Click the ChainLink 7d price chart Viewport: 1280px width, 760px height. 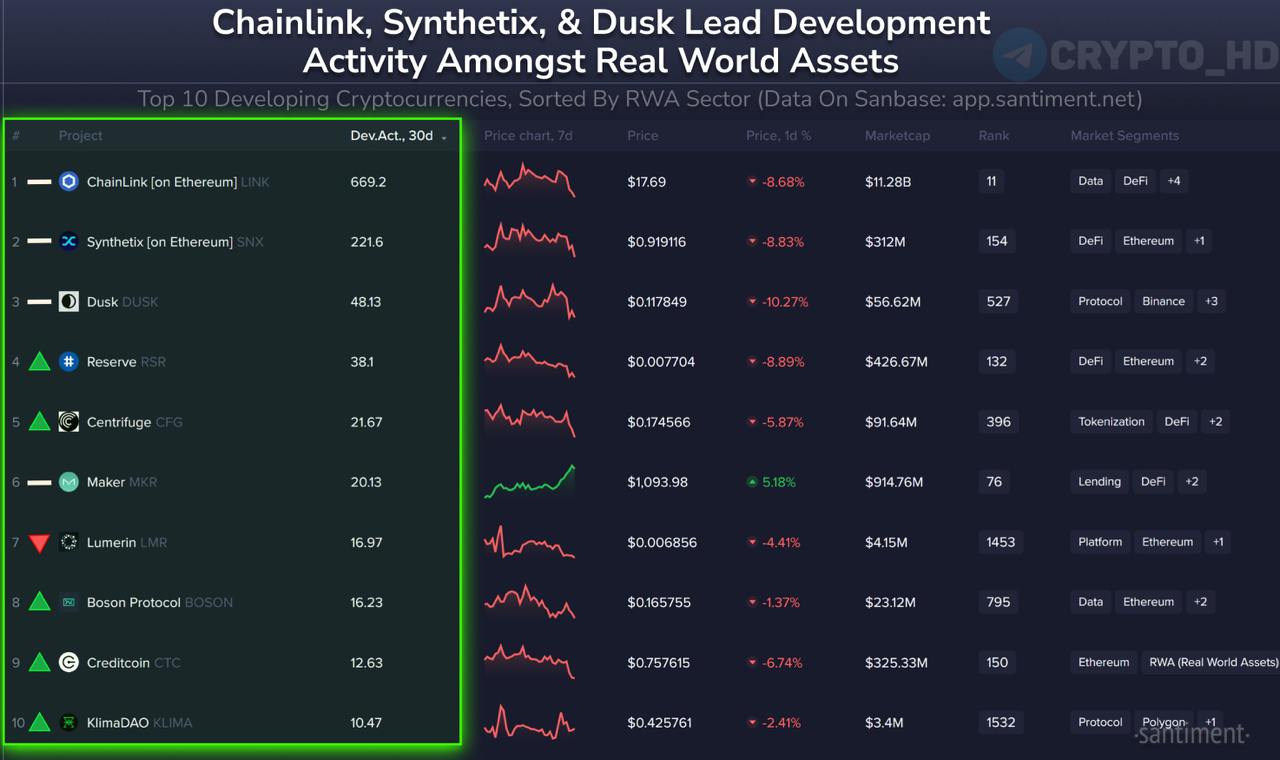[x=529, y=181]
